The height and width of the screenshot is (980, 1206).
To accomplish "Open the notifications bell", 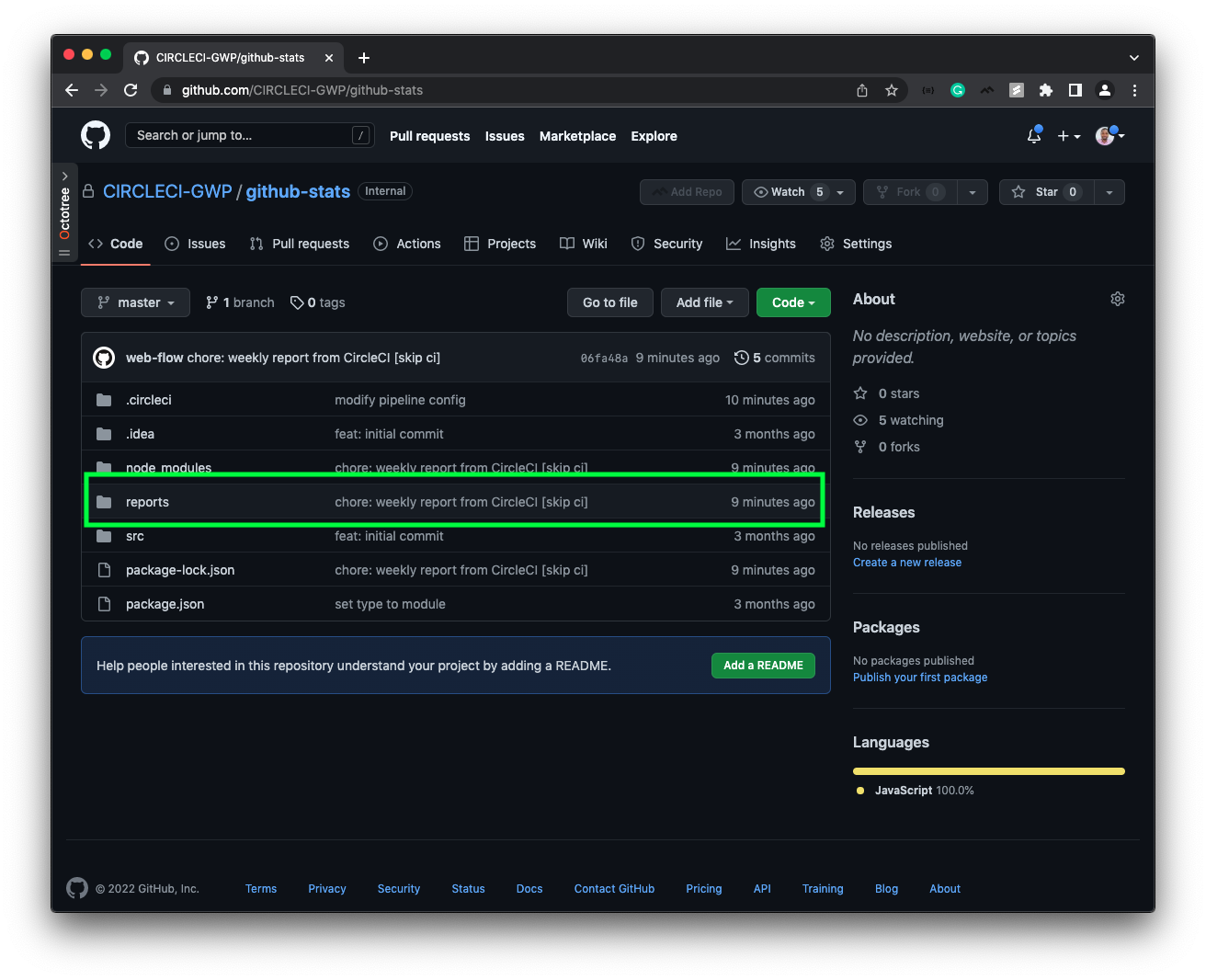I will [1033, 135].
